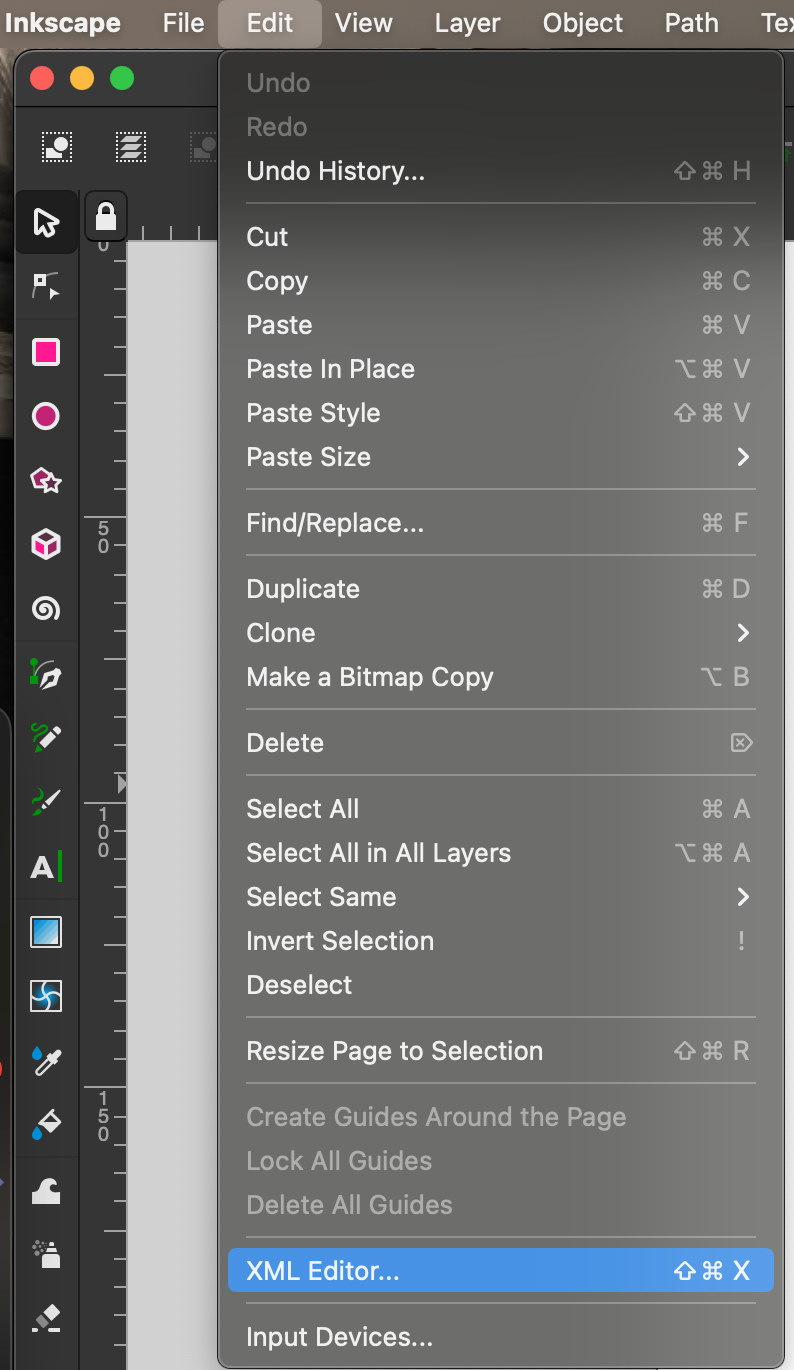Select the Selector arrow tool

coord(46,222)
